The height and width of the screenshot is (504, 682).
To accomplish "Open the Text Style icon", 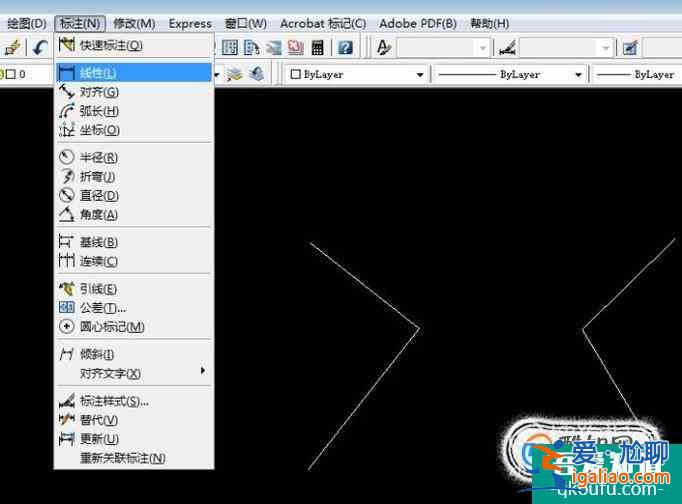I will tap(384, 47).
